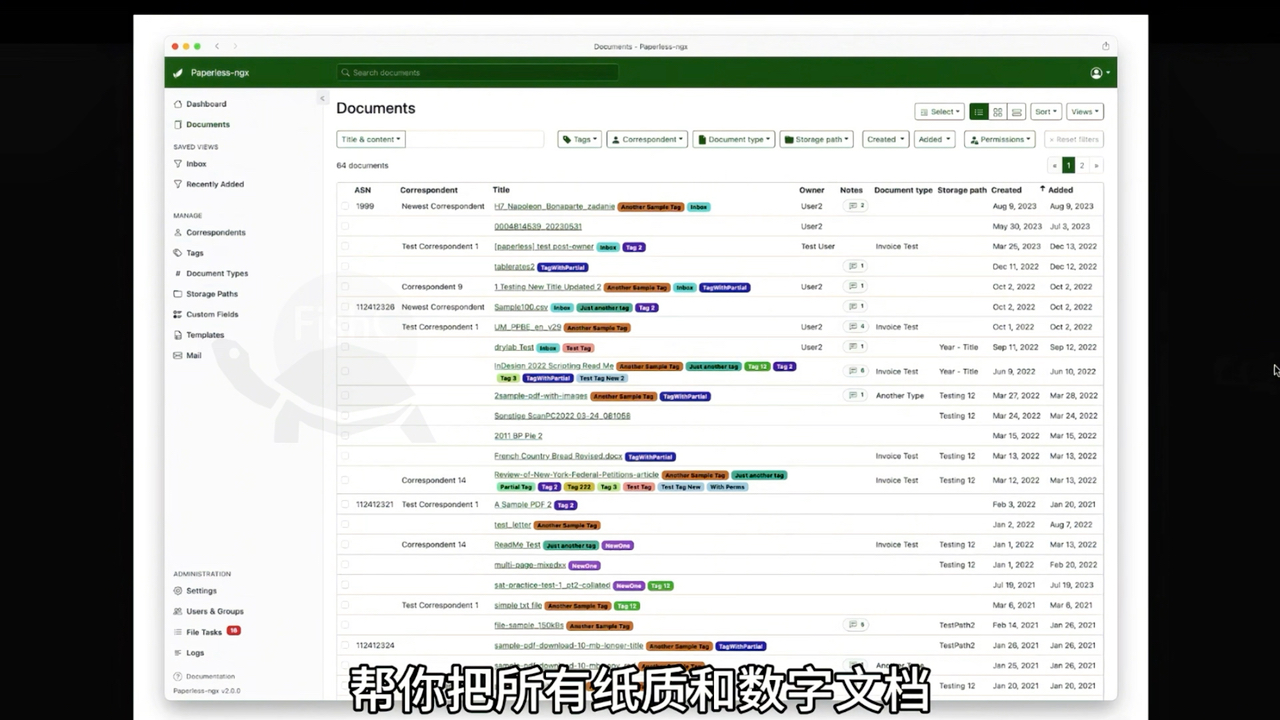Select the Test Correspondent 1 test post-owner row checkbox
This screenshot has width=1280, height=720.
point(345,247)
